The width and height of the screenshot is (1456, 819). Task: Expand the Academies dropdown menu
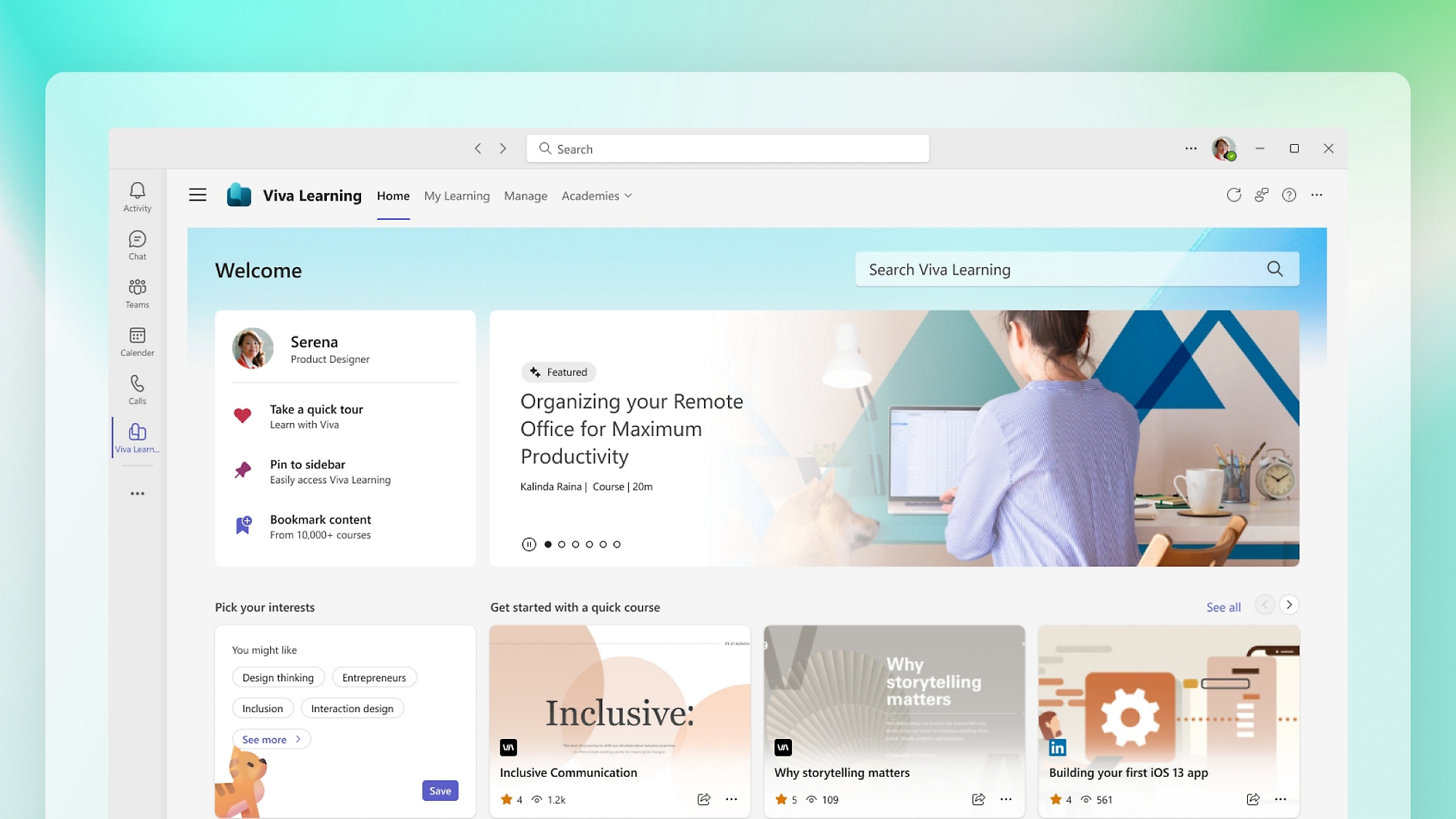(x=597, y=195)
